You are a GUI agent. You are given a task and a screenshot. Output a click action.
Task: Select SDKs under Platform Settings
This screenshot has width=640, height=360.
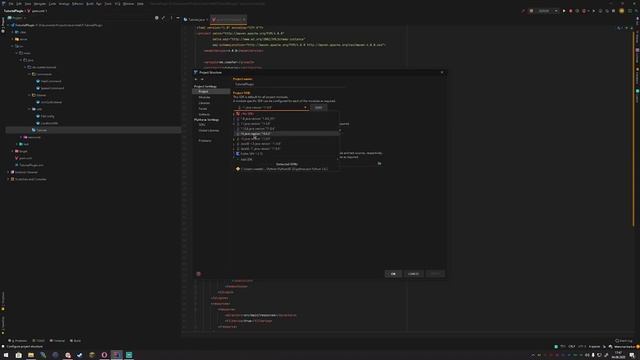click(202, 125)
